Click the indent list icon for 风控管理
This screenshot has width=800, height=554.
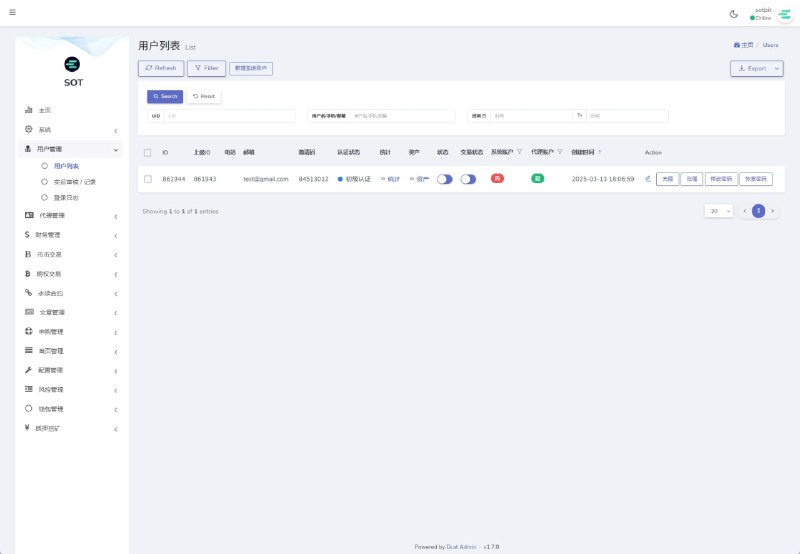click(29, 389)
